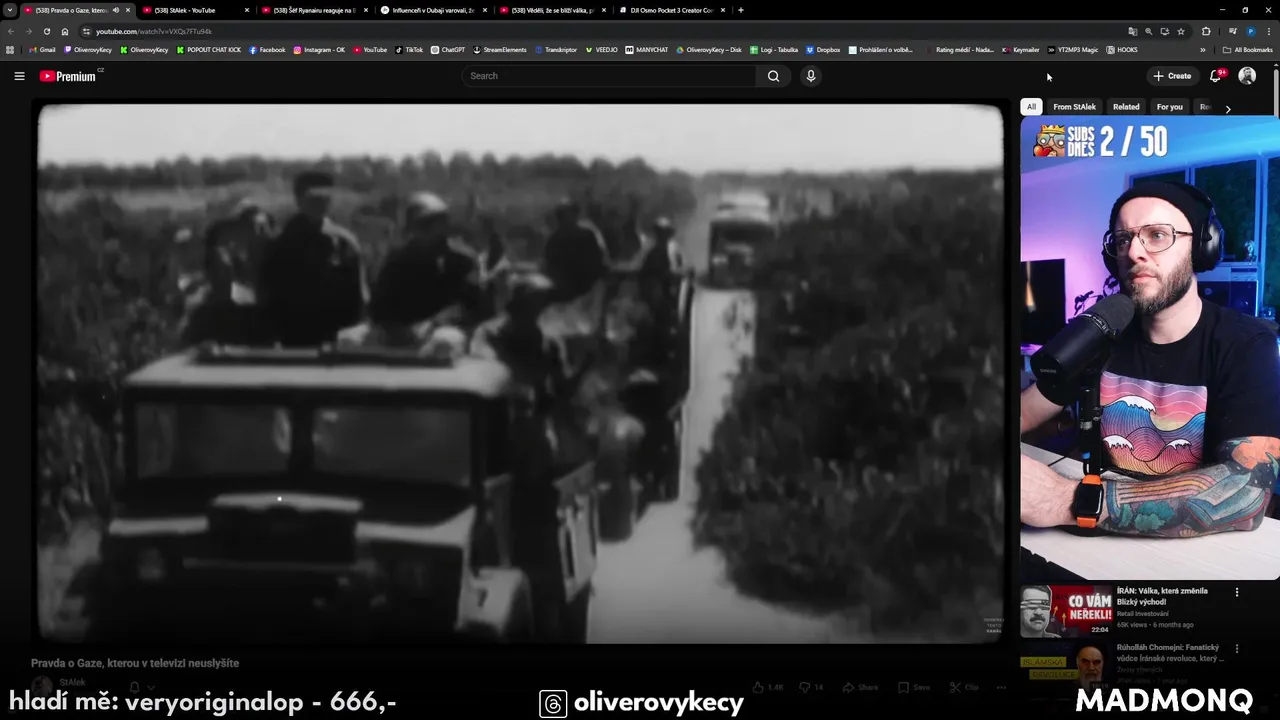Screen dimensions: 1280x720
Task: Go forward in browser history
Action: (28, 31)
